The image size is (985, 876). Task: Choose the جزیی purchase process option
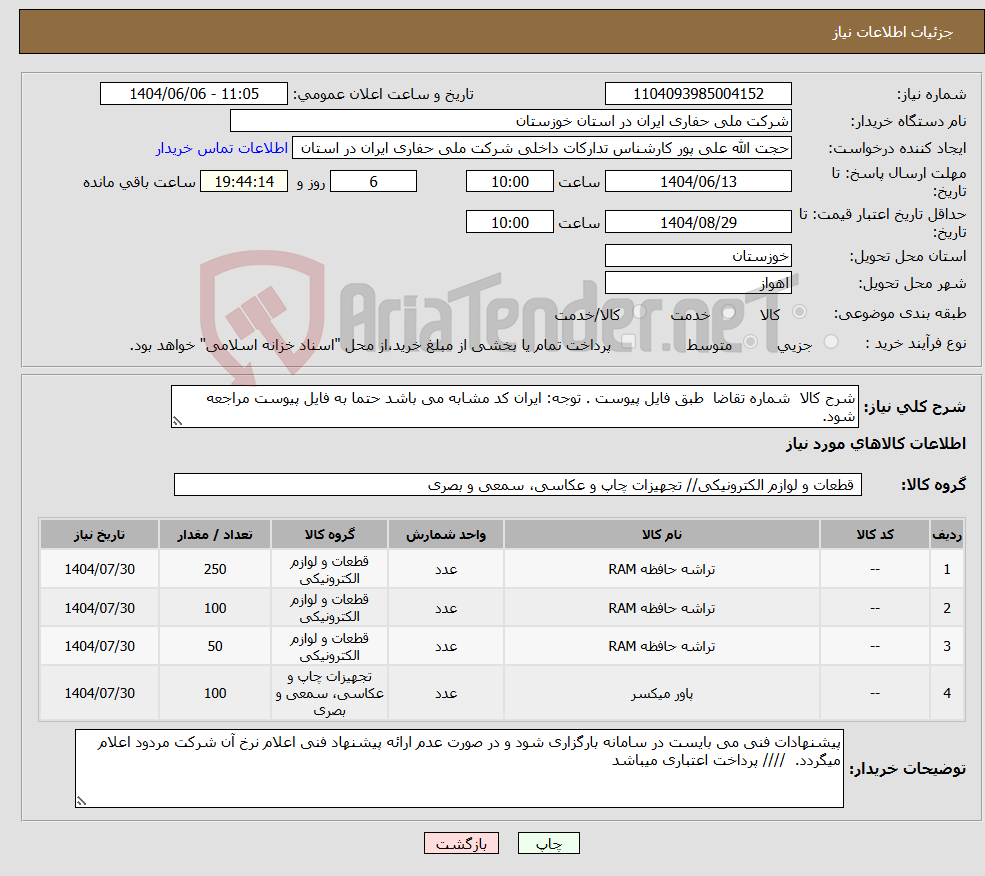coord(831,340)
